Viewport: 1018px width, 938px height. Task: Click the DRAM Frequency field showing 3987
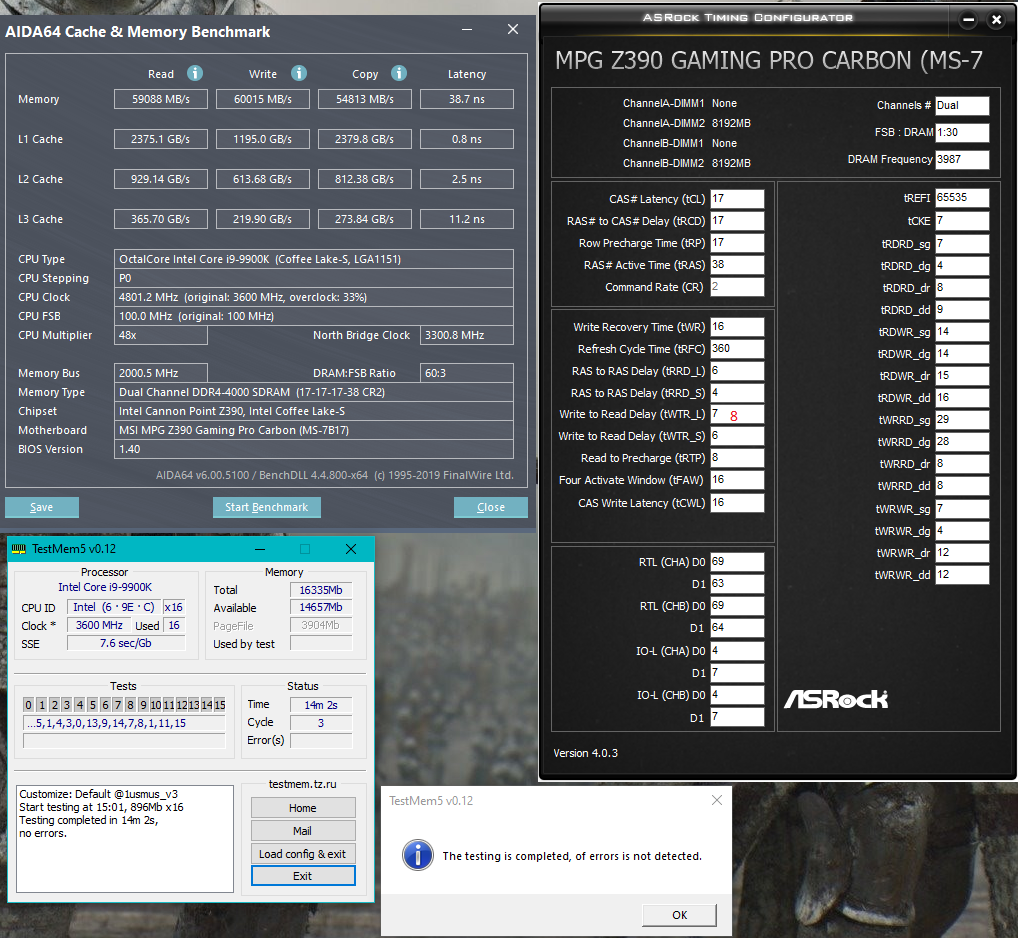(962, 159)
